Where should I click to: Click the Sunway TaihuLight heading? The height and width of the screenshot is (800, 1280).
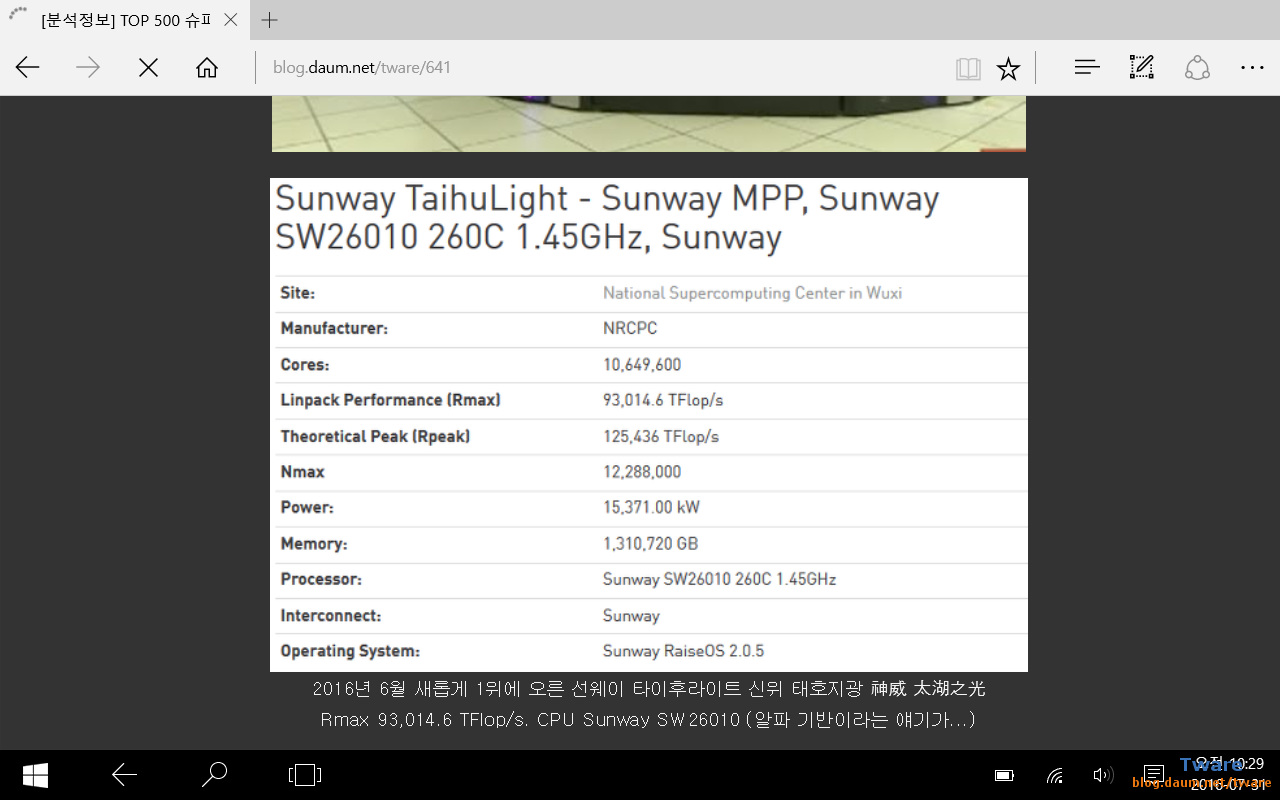pyautogui.click(x=607, y=217)
